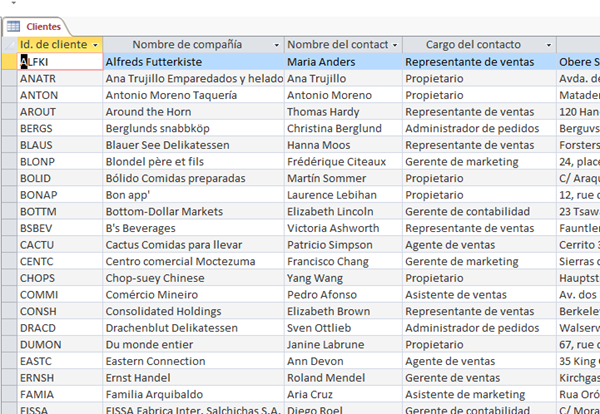This screenshot has width=600, height=414.
Task: Click the cell Cactus Comidas para llevar
Action: pos(193,245)
